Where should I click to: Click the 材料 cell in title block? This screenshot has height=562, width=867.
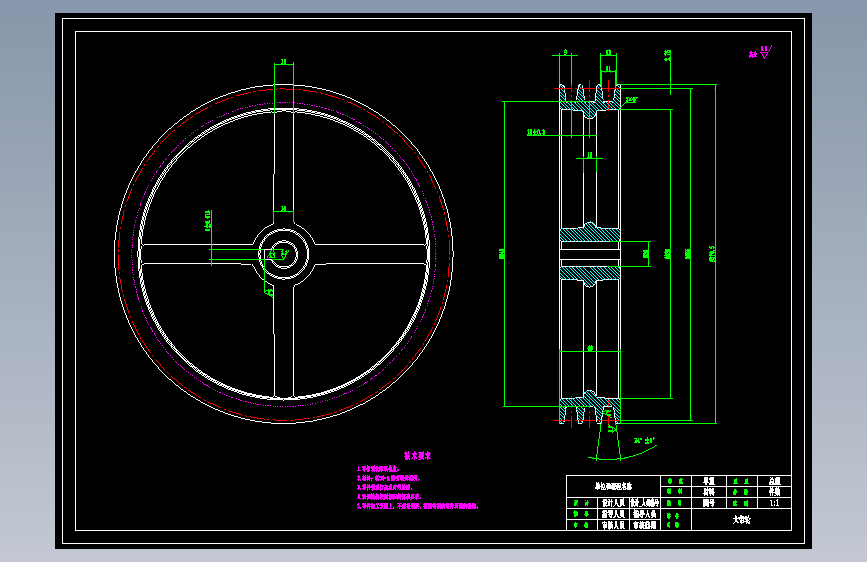pyautogui.click(x=709, y=492)
